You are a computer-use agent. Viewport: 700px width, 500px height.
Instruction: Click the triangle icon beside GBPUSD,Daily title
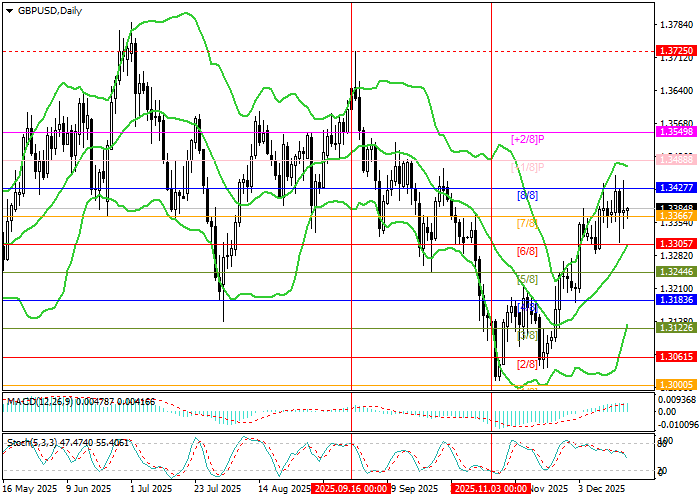(x=9, y=10)
